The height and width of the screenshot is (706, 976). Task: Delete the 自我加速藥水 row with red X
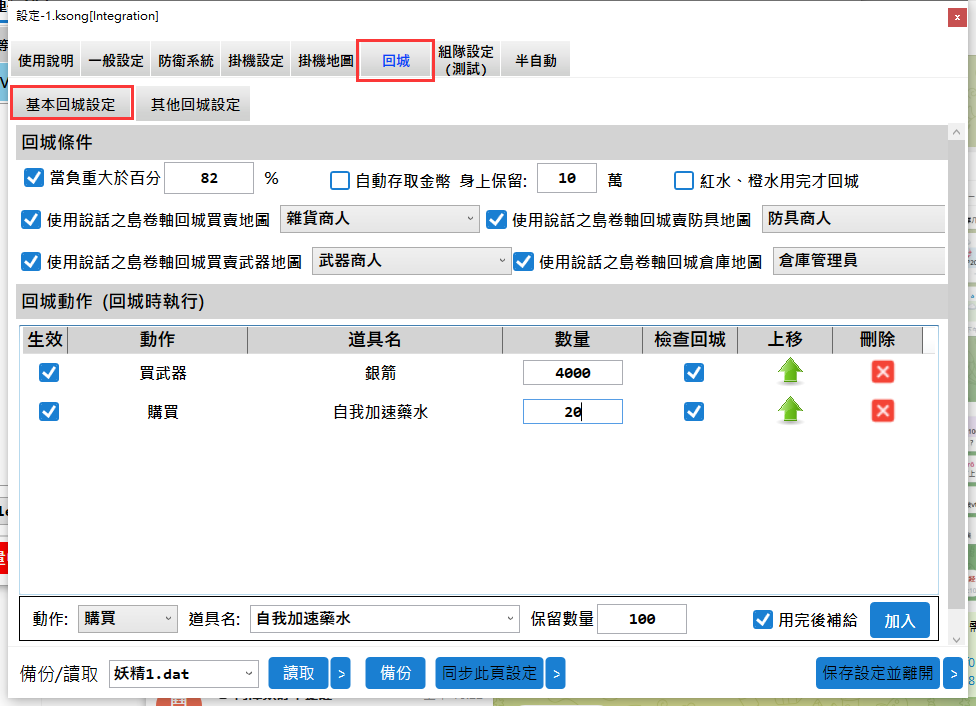pyautogui.click(x=882, y=411)
